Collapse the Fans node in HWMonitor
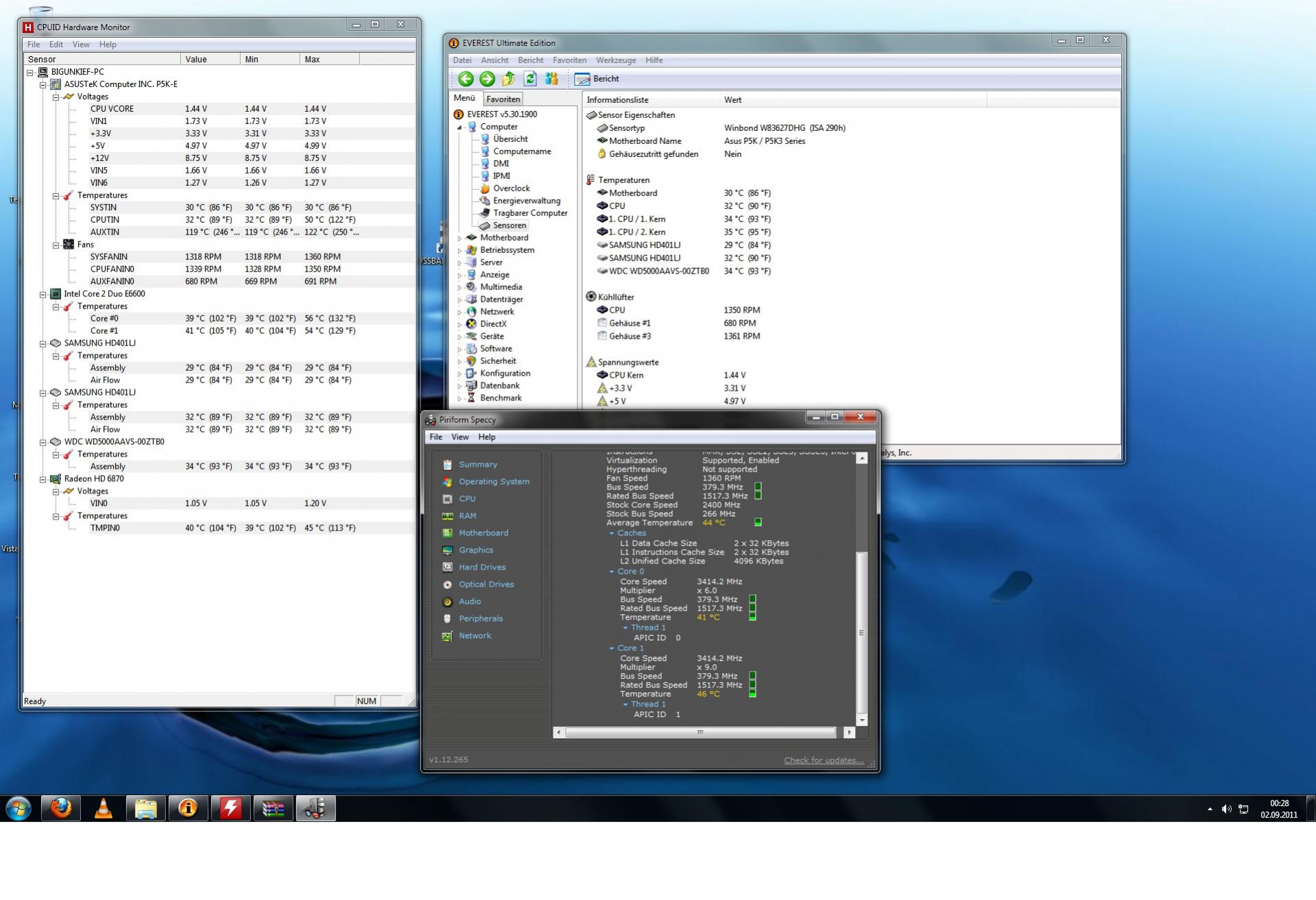1316x900 pixels. point(56,245)
